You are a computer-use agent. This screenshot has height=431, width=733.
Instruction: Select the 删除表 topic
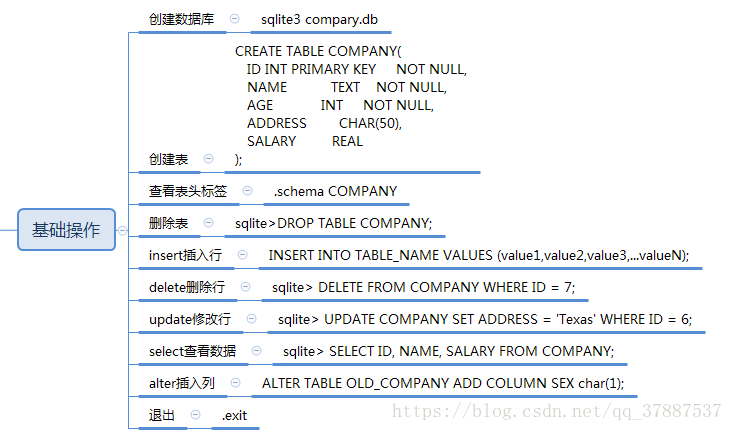[168, 223]
